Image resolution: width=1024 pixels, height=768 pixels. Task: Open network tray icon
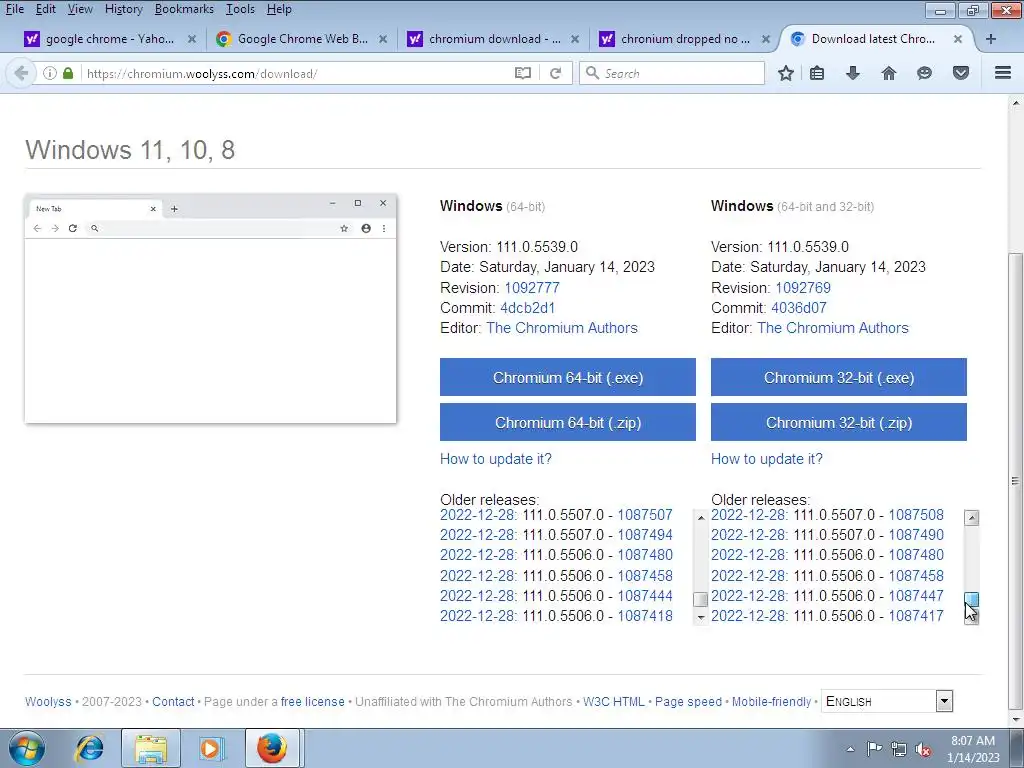click(x=899, y=749)
